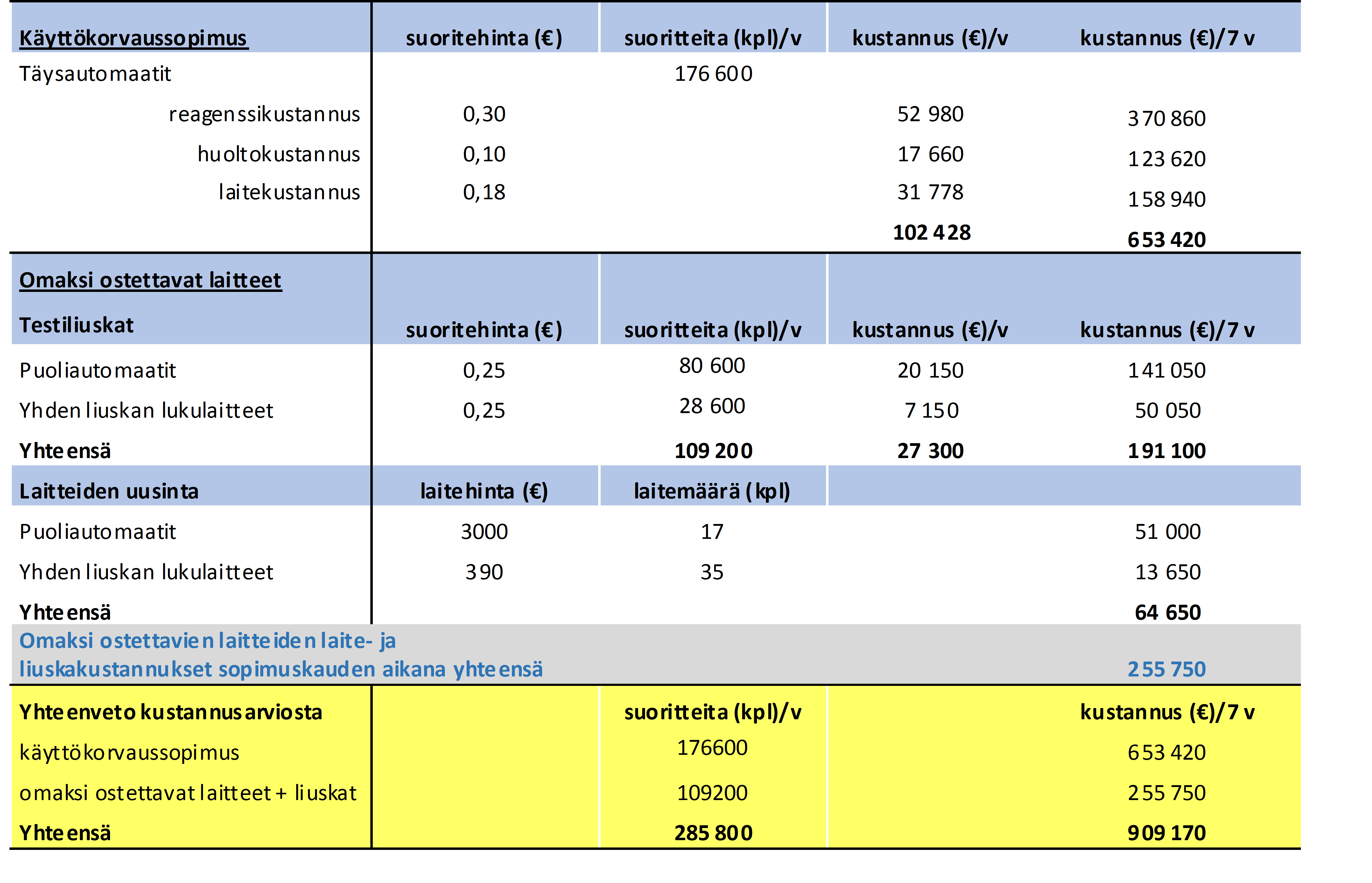Select "653 420" in the yellow summary

click(1166, 752)
